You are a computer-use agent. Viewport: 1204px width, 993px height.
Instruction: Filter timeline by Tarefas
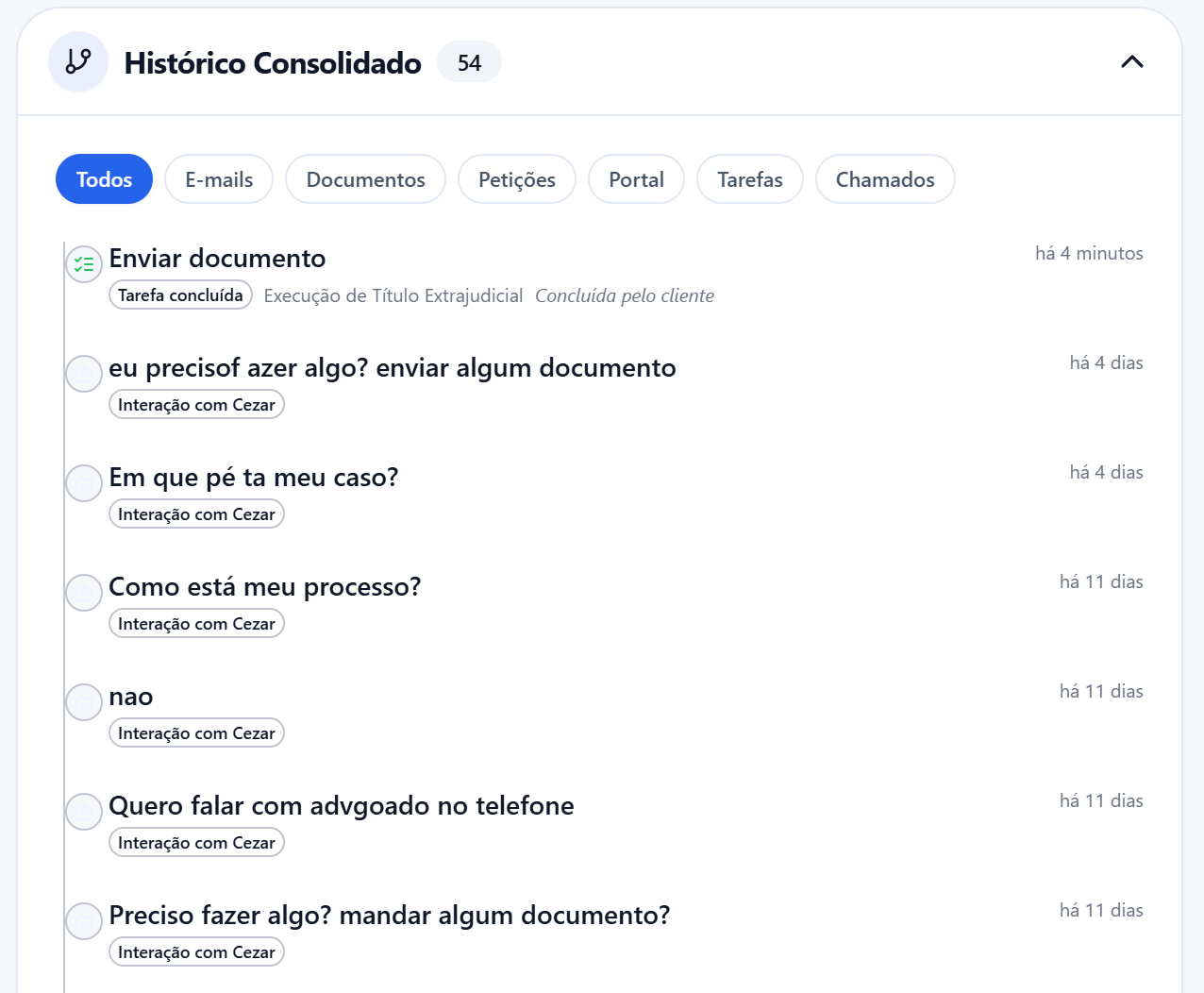[x=749, y=179]
